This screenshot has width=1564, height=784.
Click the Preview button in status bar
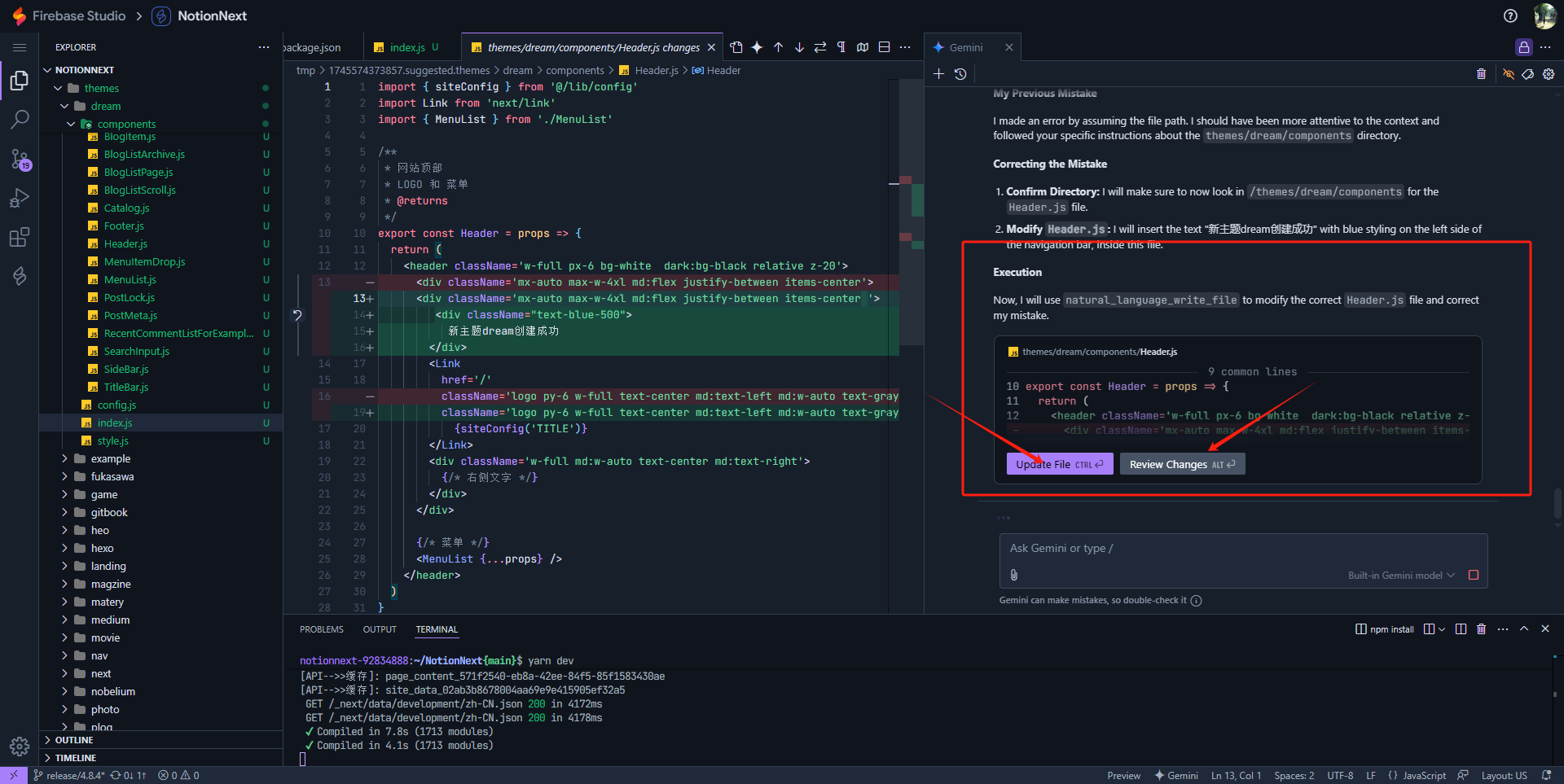click(x=1123, y=776)
